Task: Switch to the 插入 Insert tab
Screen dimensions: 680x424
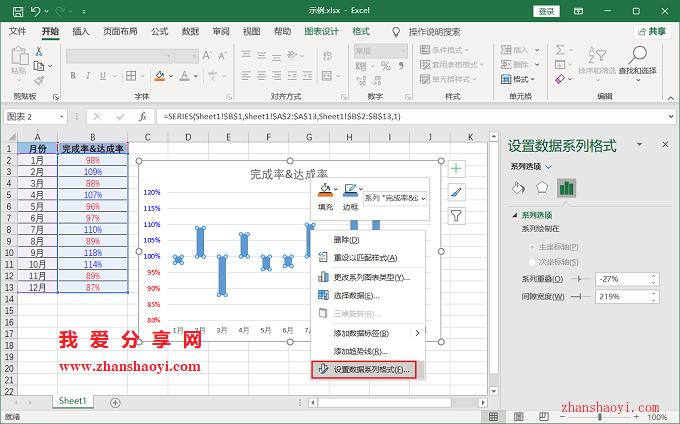Action: (81, 32)
